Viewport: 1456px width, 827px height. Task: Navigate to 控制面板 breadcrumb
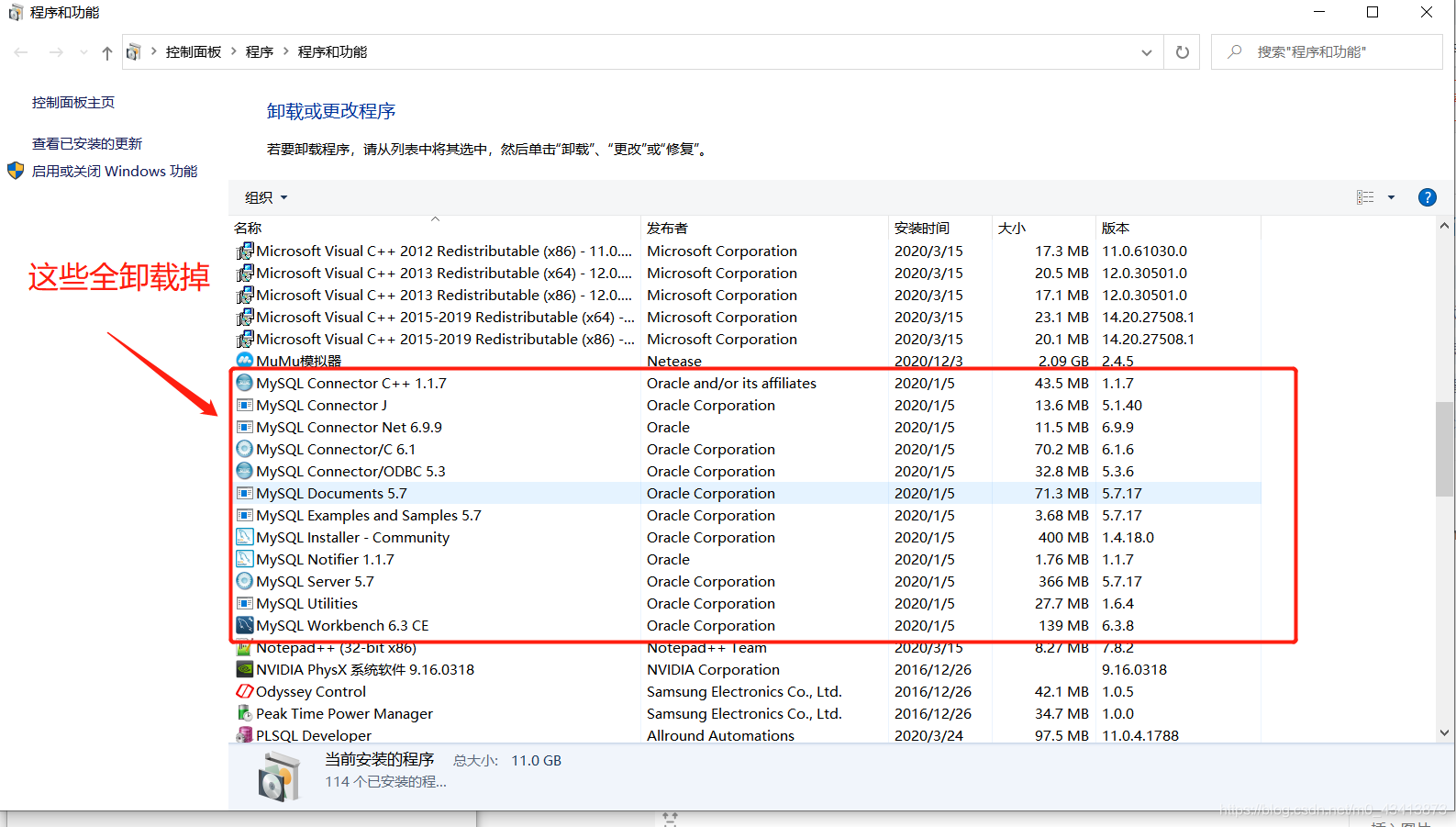tap(194, 52)
